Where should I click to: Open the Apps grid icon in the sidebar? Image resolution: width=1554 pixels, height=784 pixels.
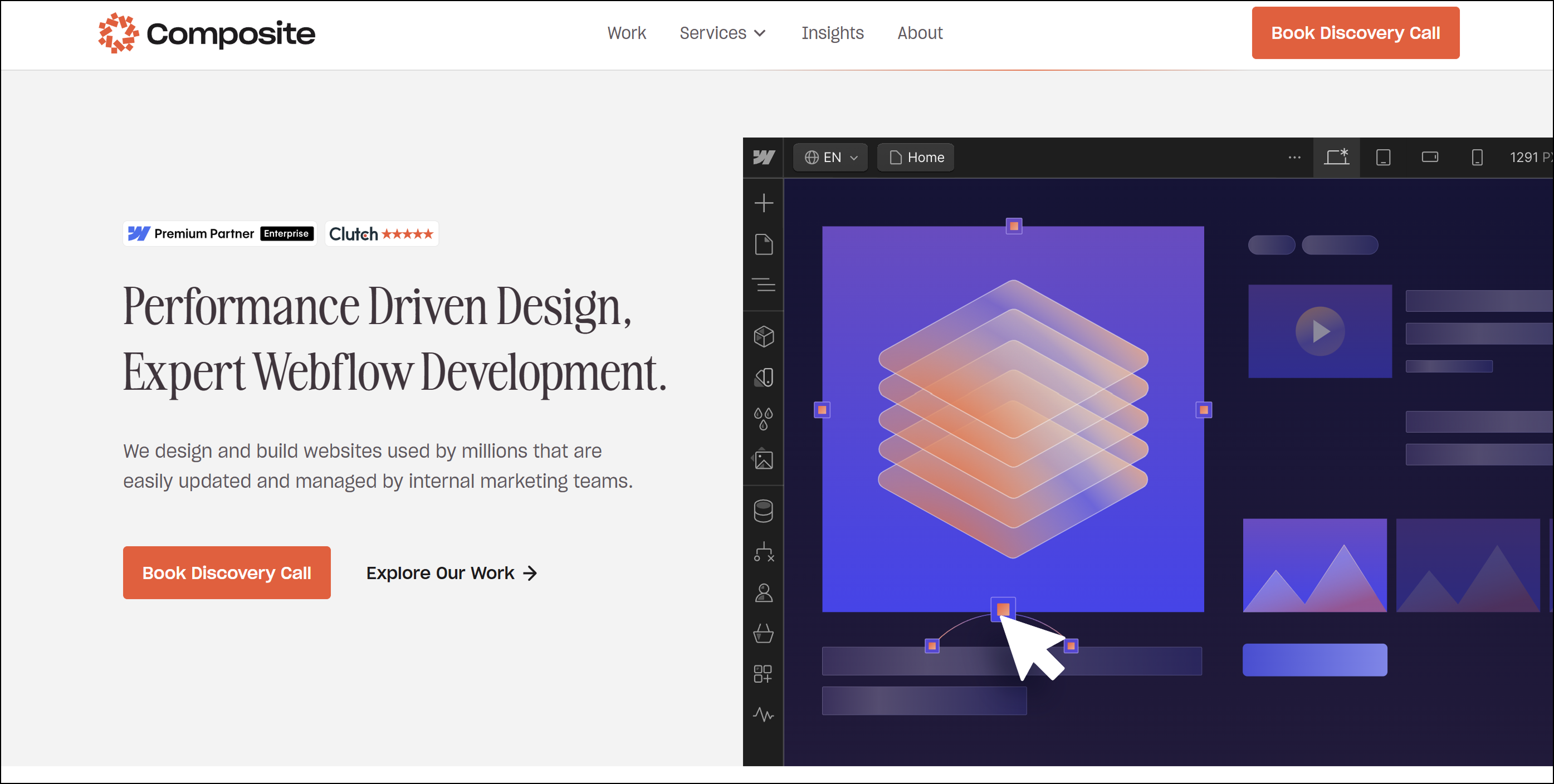(763, 673)
